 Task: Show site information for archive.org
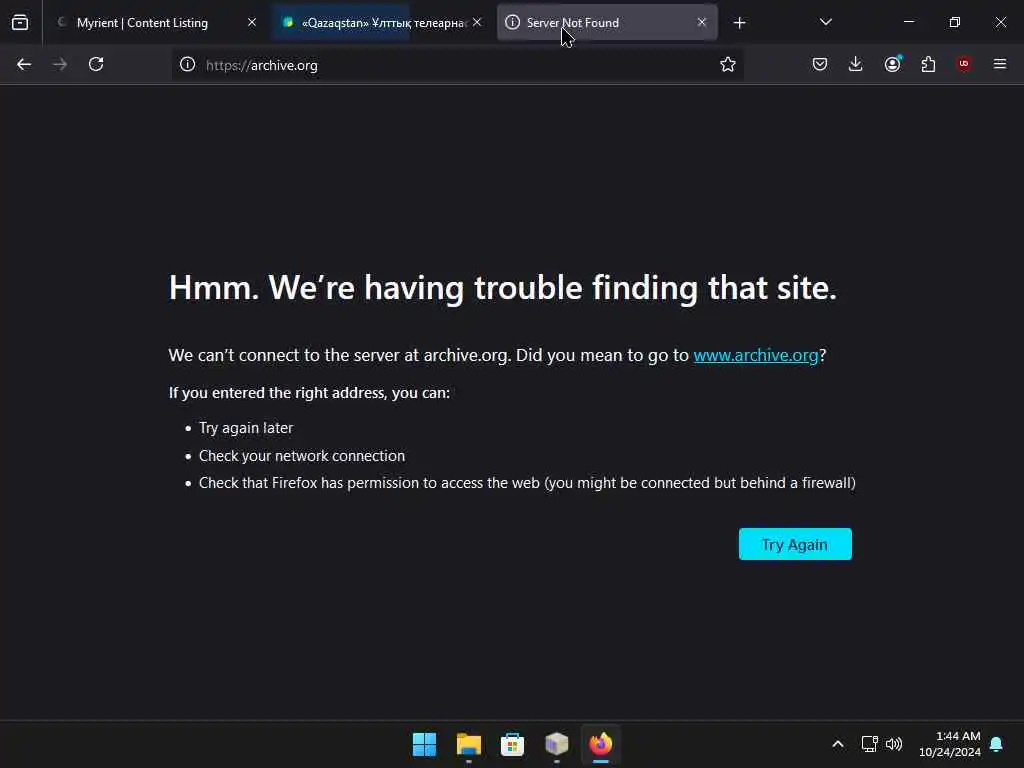tap(187, 64)
